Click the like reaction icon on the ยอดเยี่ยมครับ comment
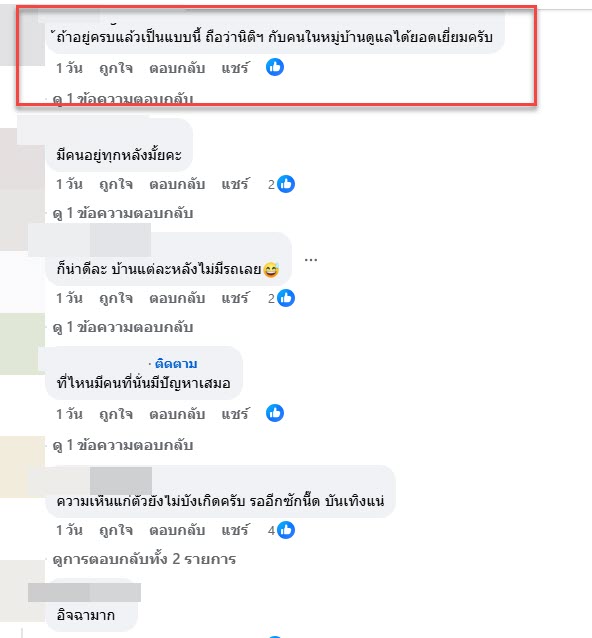This screenshot has width=592, height=638. pyautogui.click(x=275, y=67)
